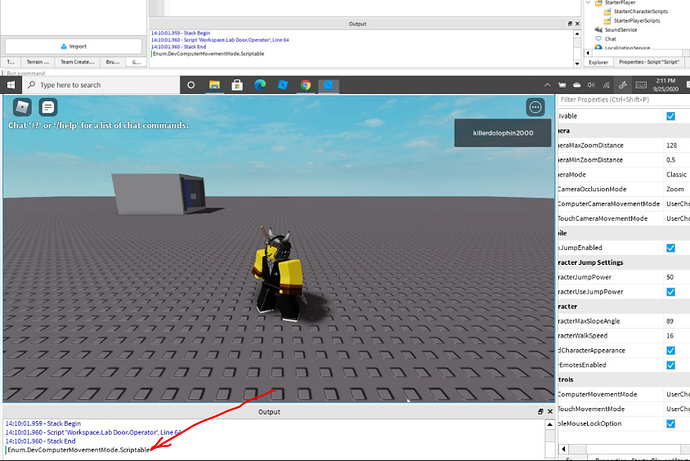Open the touch keyboard tray icon
This screenshot has height=461, width=690.
point(641,85)
